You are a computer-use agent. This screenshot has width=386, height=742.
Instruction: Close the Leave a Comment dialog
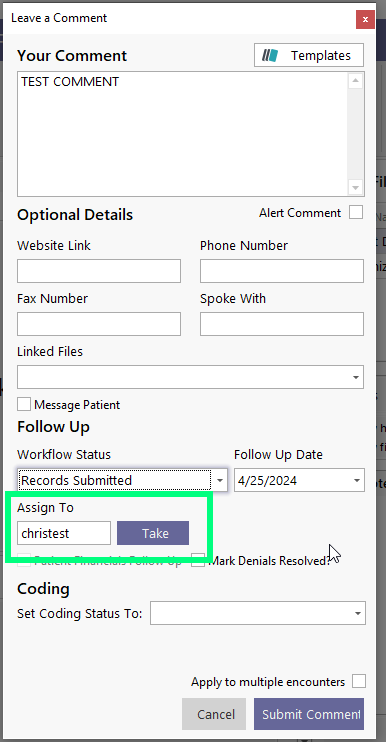[x=365, y=19]
